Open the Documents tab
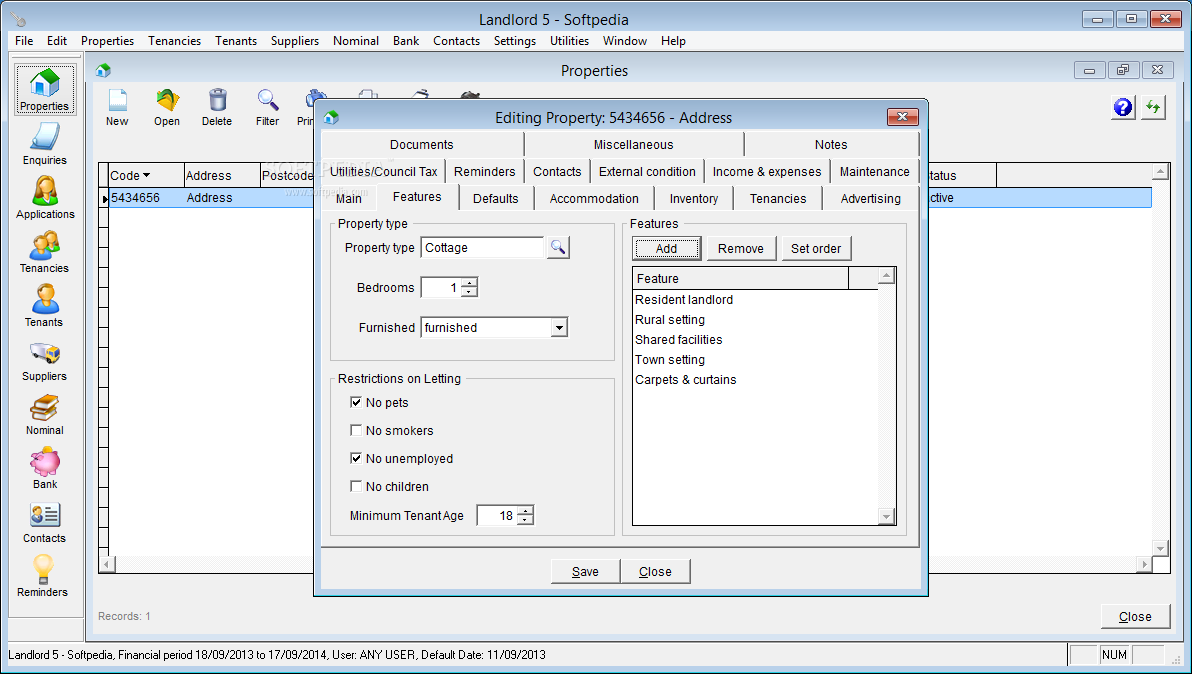The width and height of the screenshot is (1192, 674). [x=422, y=144]
